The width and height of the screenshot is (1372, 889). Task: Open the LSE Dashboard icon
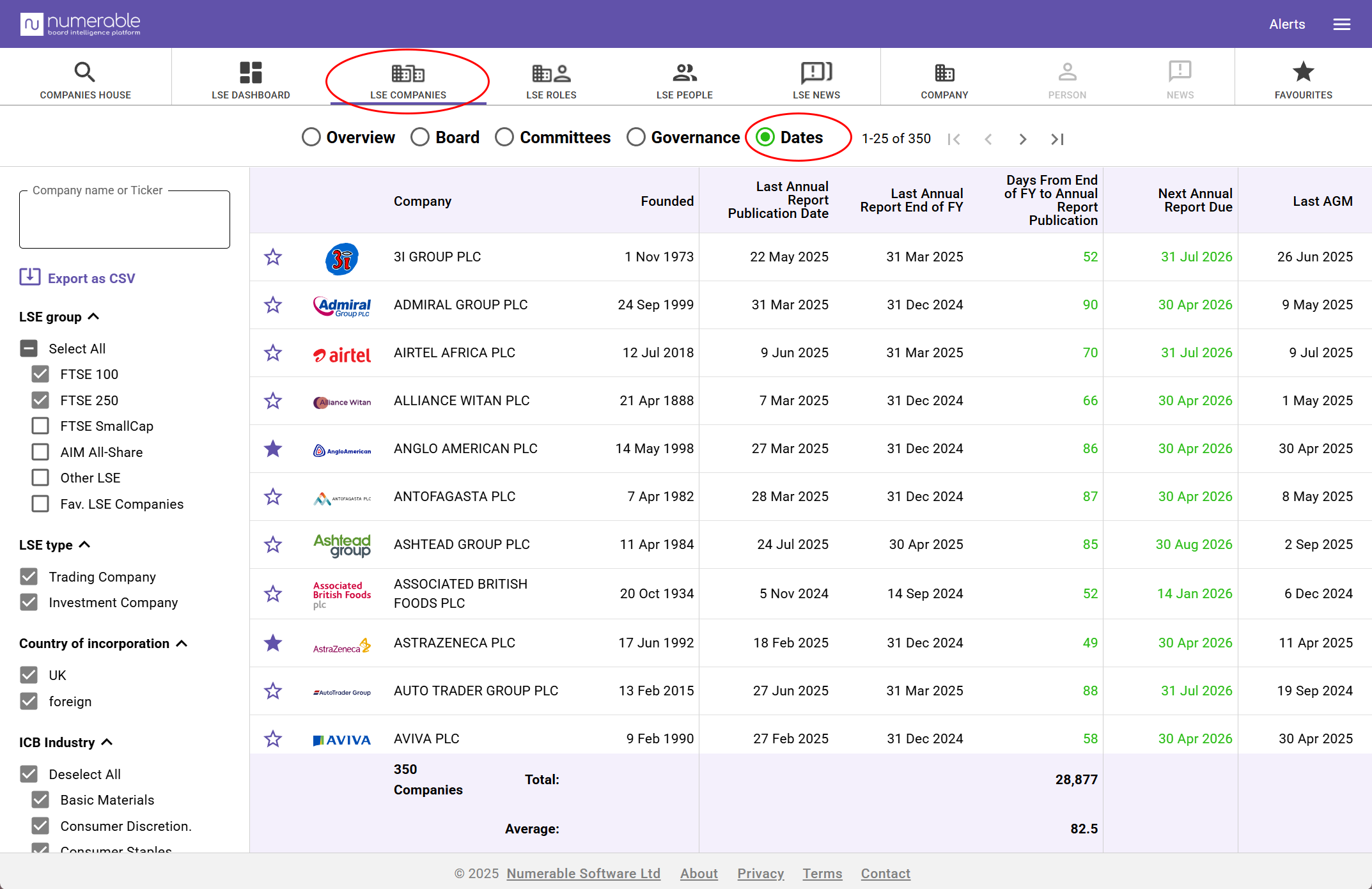pos(251,72)
